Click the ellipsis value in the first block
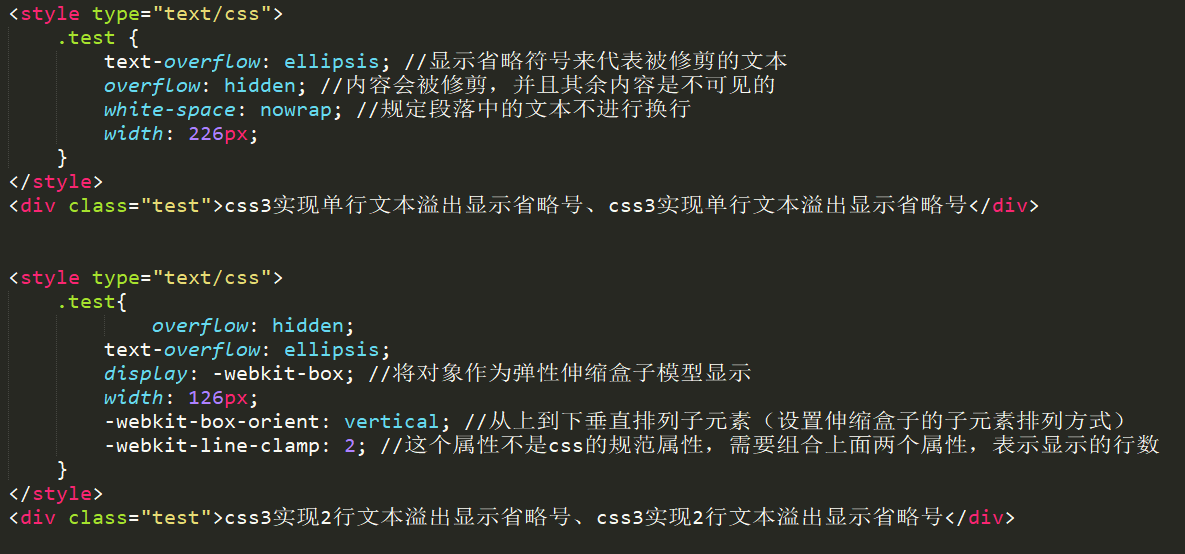Screen dimensions: 1185x554 click(332, 62)
